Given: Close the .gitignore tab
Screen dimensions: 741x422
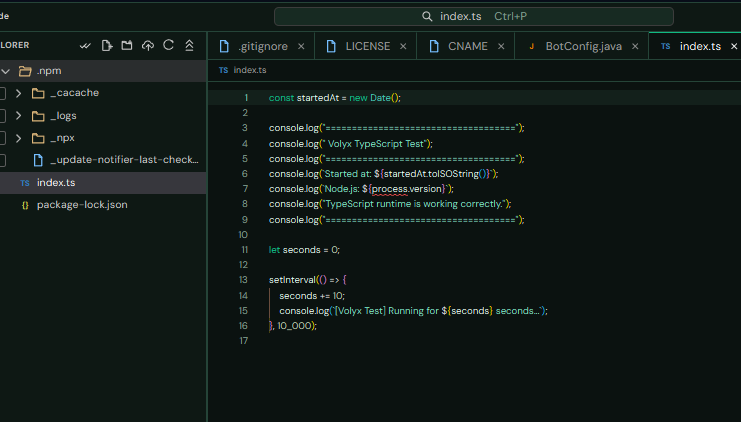Looking at the screenshot, I should tap(301, 46).
